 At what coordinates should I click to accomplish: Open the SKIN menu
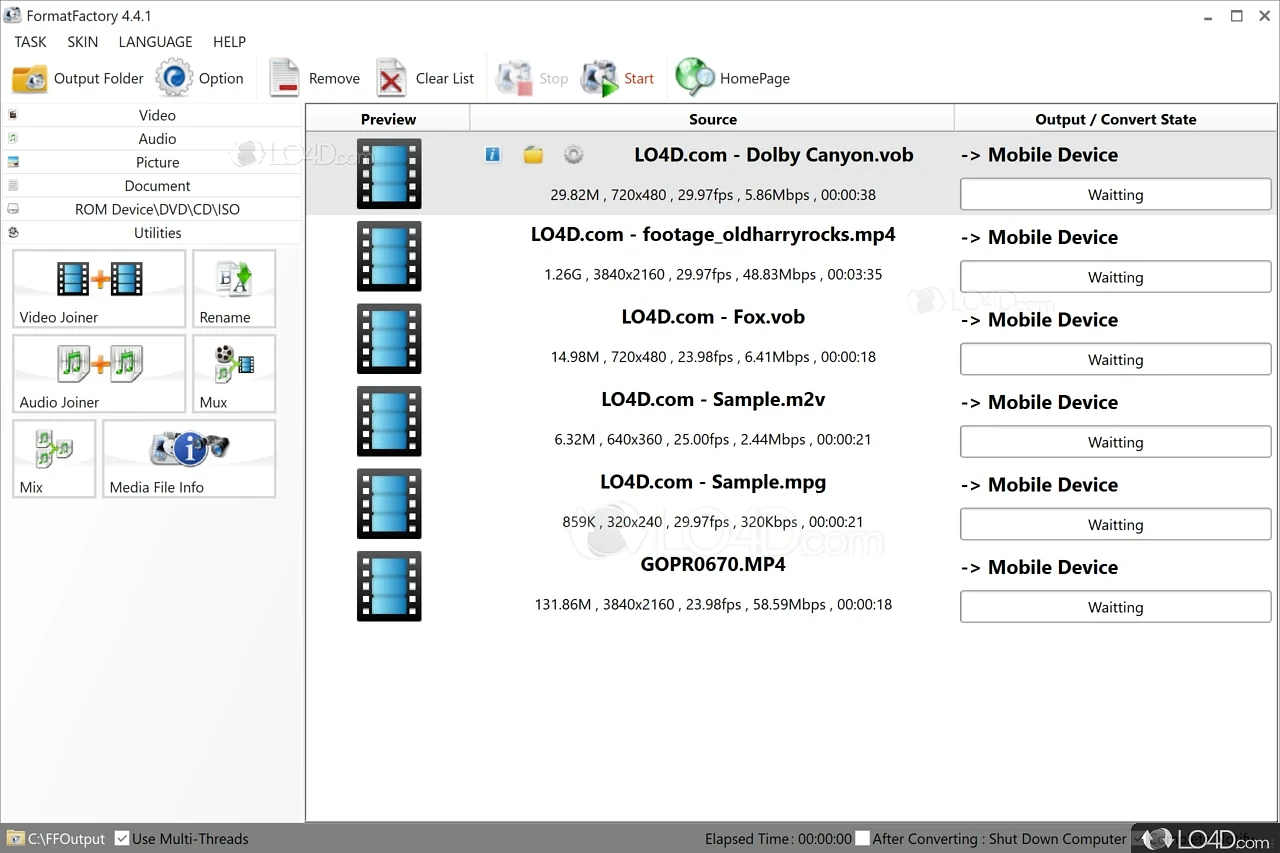coord(82,42)
